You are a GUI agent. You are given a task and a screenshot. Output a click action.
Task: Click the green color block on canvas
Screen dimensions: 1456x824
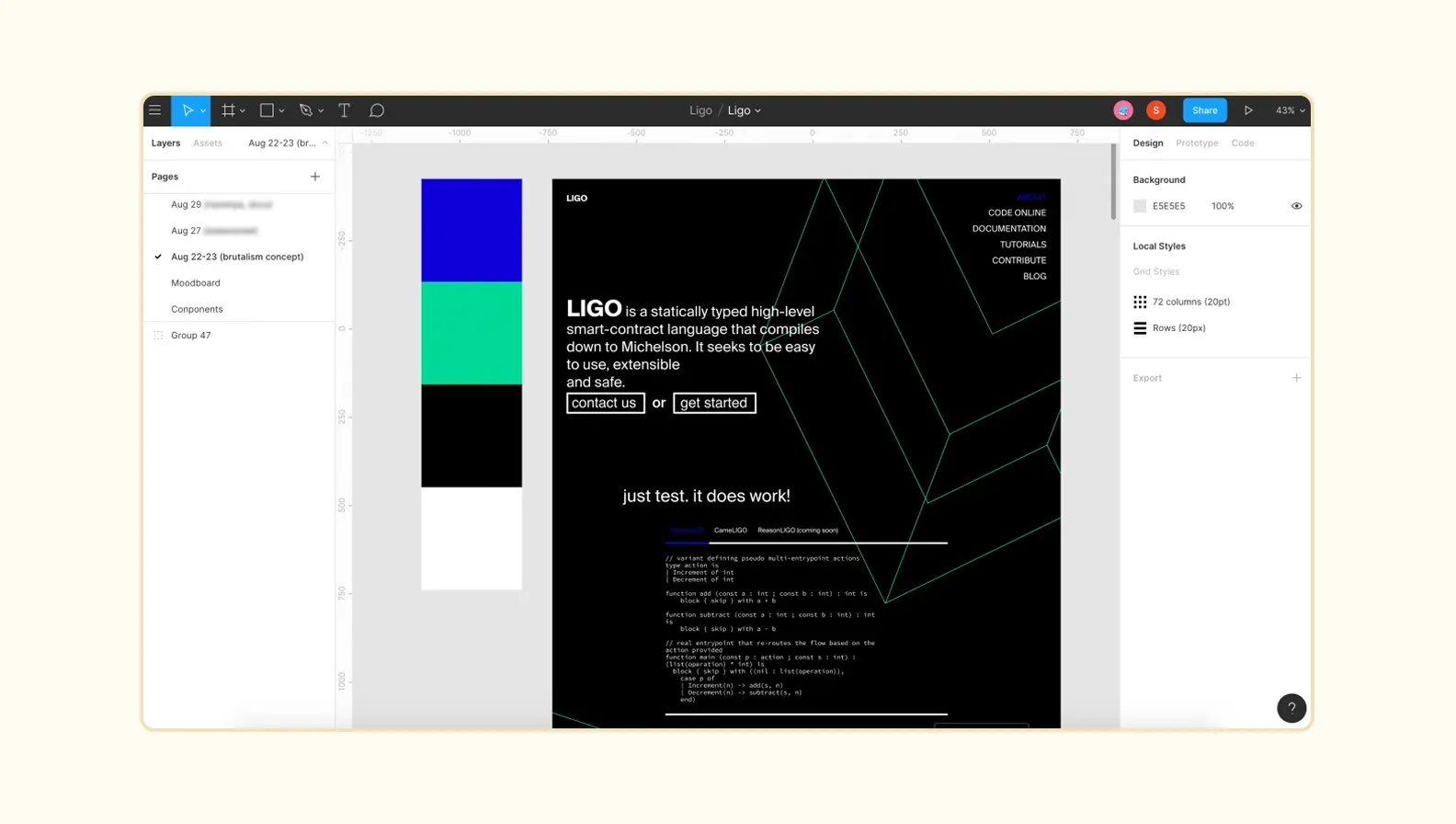(472, 333)
